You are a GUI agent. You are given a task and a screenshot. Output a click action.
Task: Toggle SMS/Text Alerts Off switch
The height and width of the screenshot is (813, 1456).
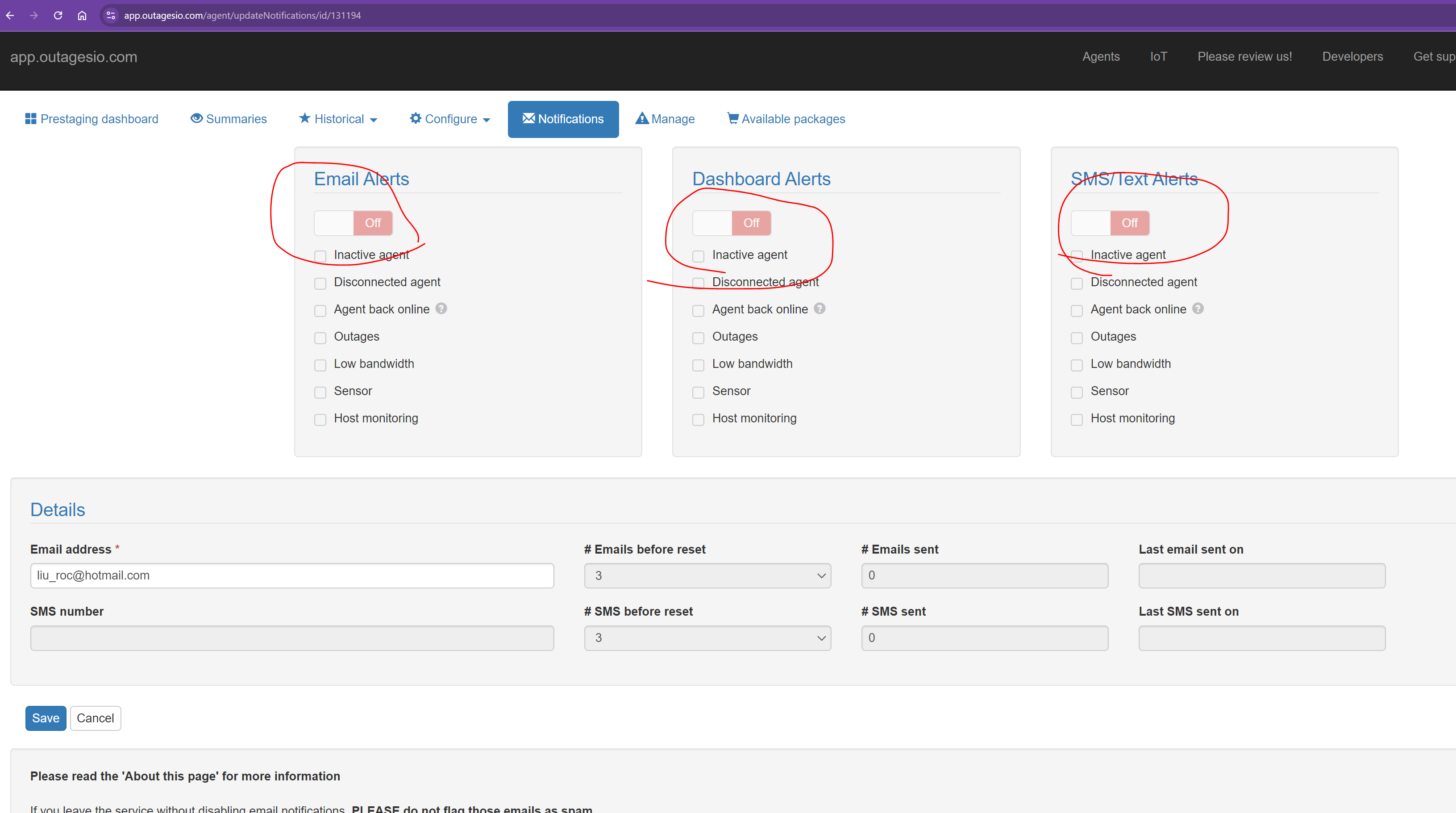point(1110,223)
